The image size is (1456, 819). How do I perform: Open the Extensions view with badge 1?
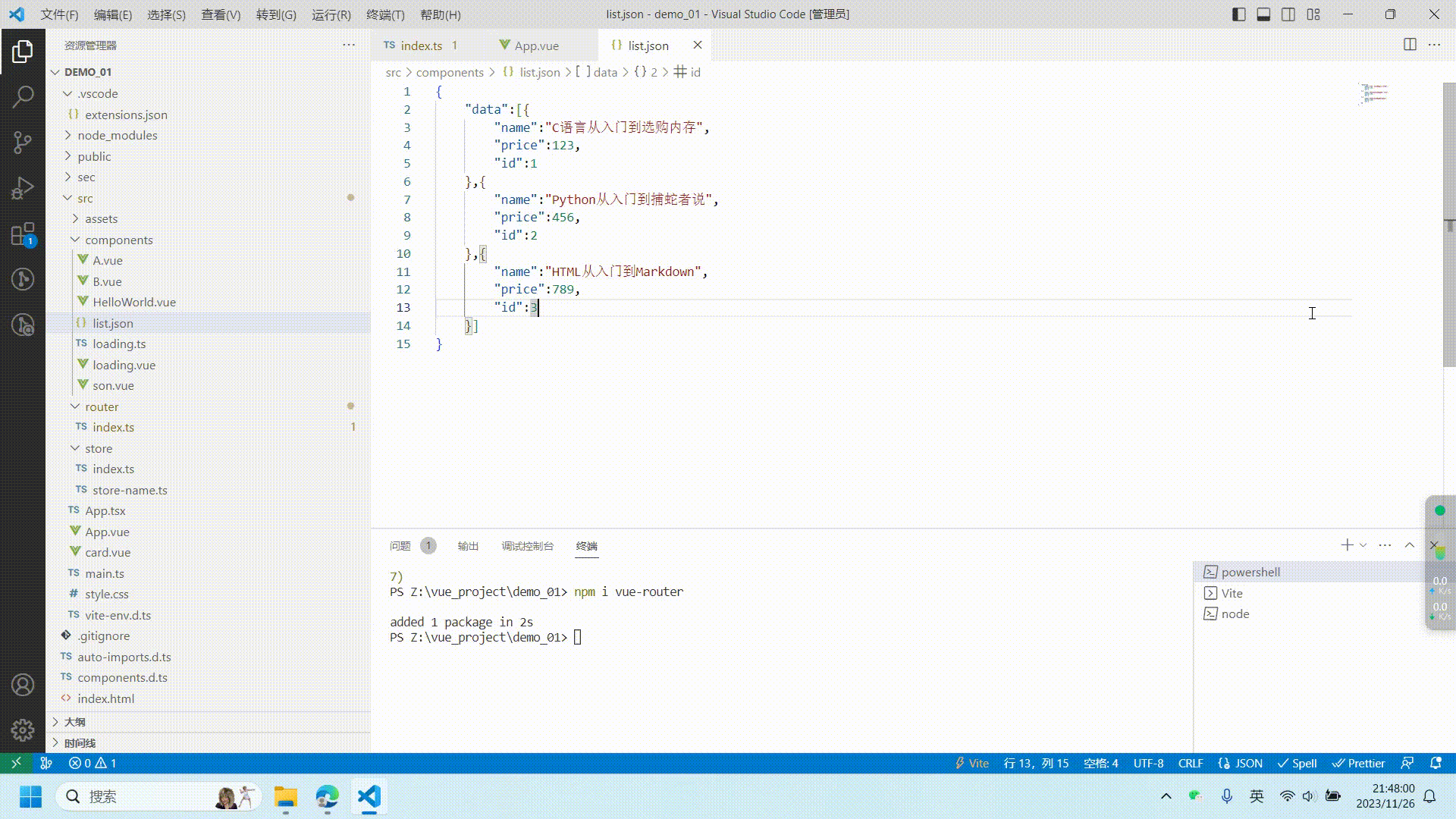tap(23, 234)
